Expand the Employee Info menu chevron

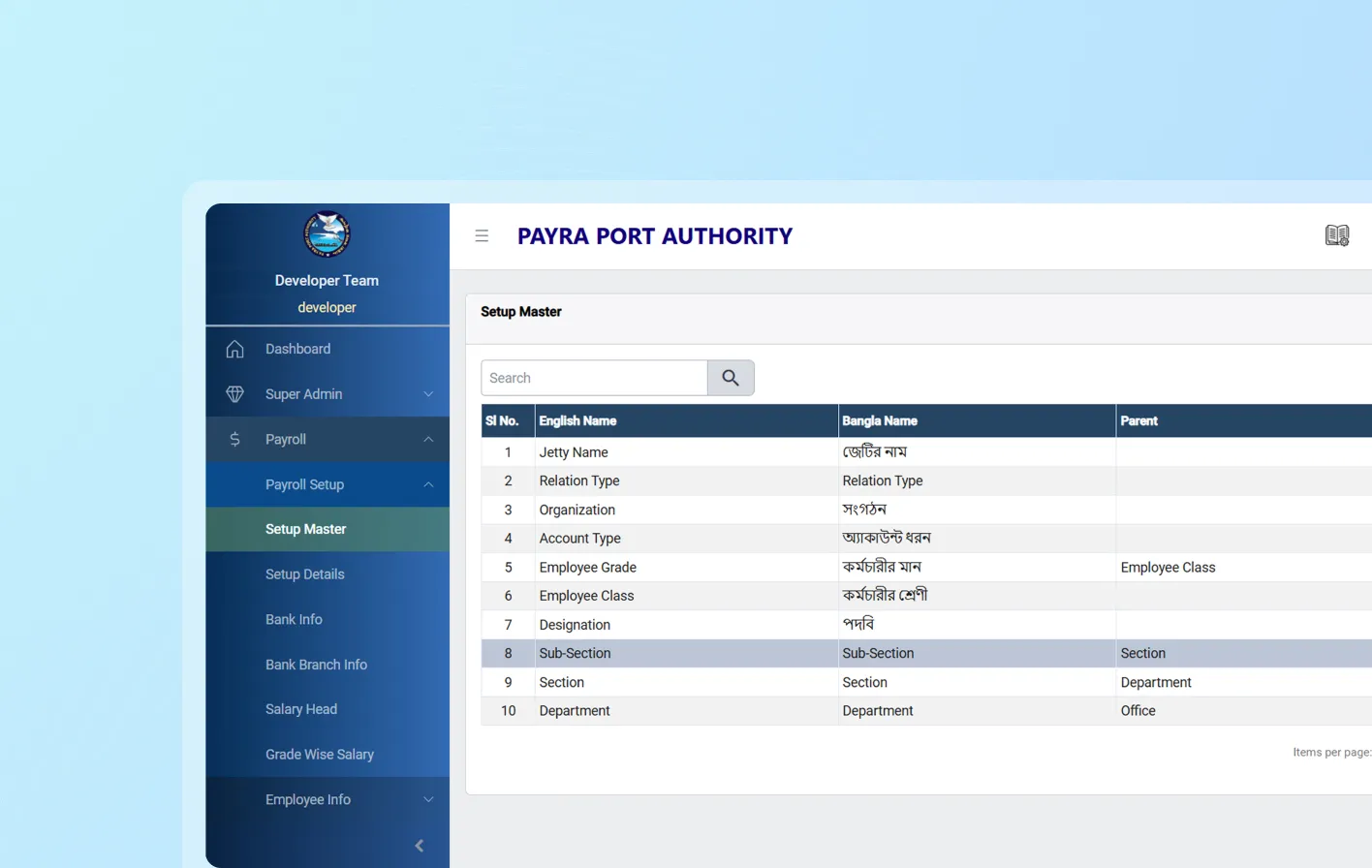point(428,800)
